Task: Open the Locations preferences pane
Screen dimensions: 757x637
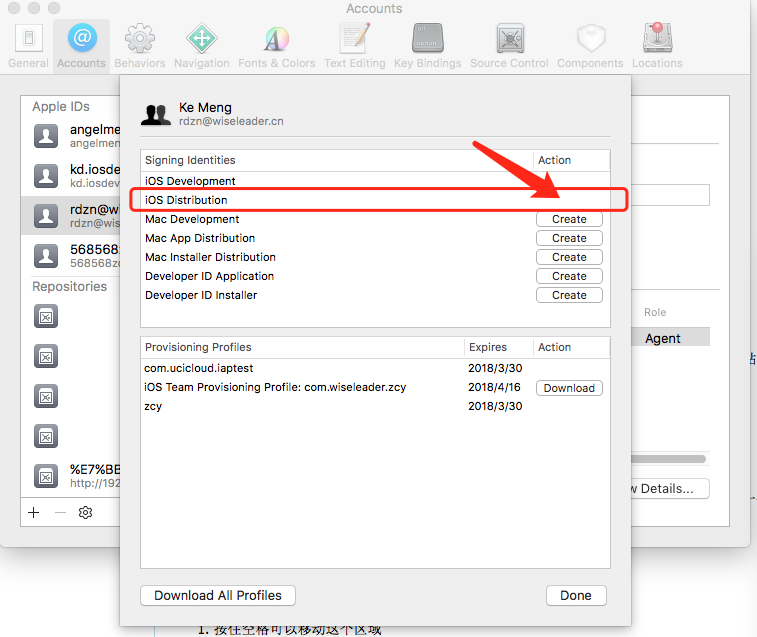Action: (657, 46)
